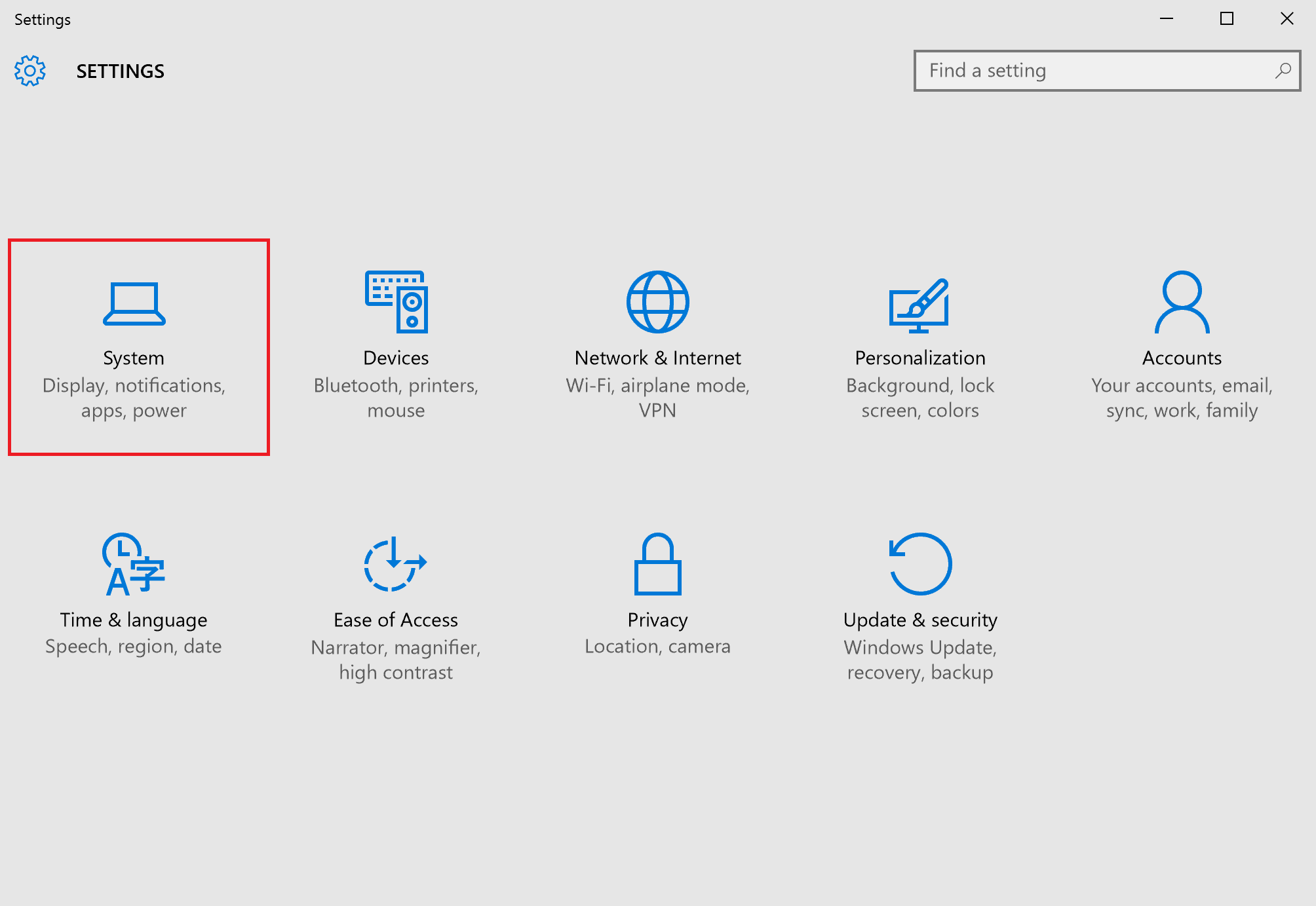Image resolution: width=1316 pixels, height=906 pixels.
Task: Select the Time & language label
Action: click(134, 620)
